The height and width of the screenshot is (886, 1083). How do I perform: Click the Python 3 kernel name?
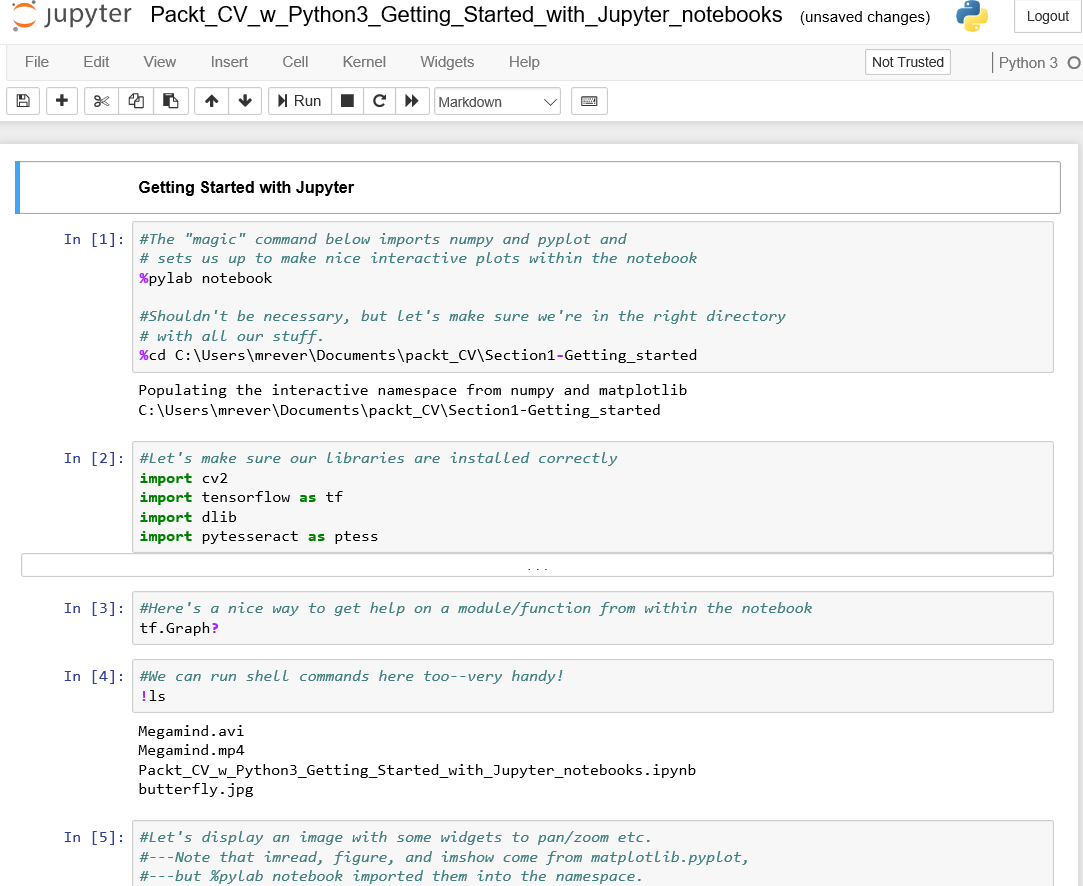pyautogui.click(x=1028, y=63)
